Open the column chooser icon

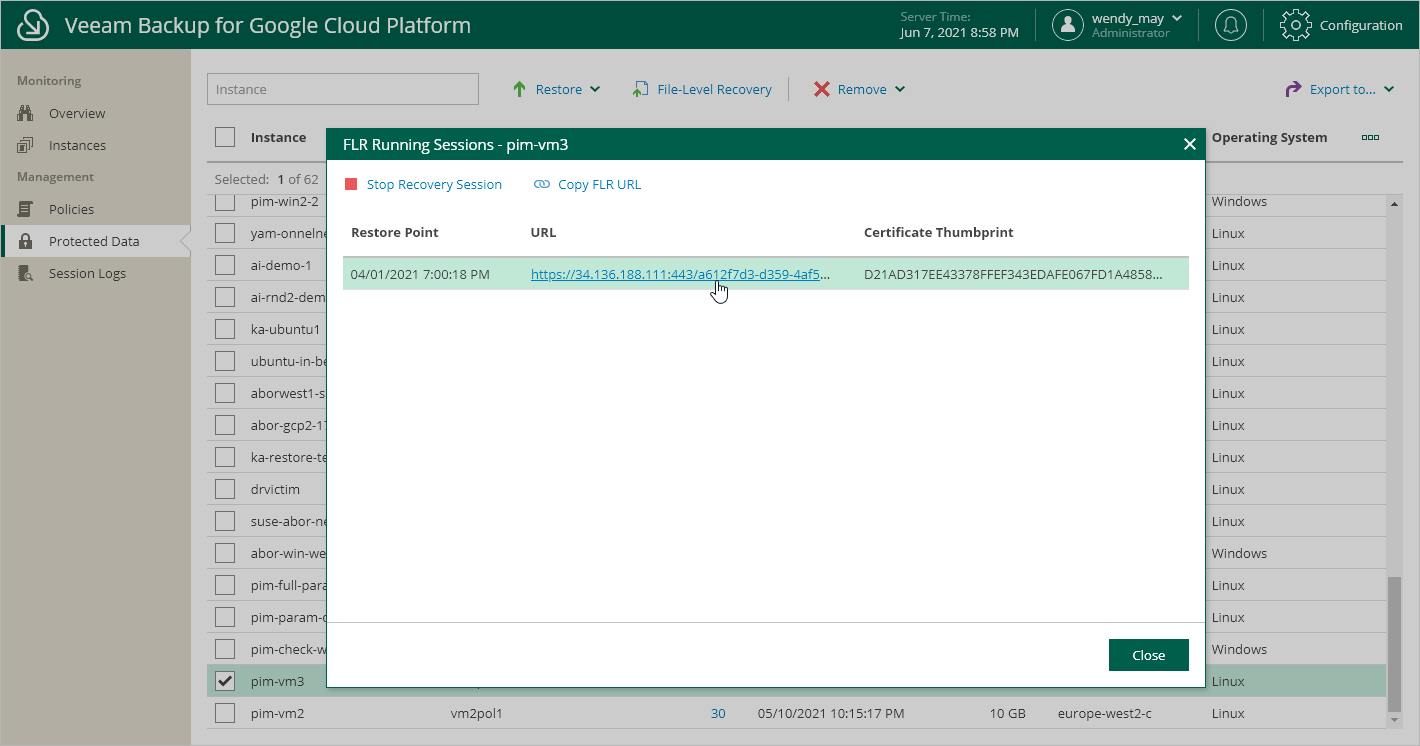click(x=1370, y=137)
